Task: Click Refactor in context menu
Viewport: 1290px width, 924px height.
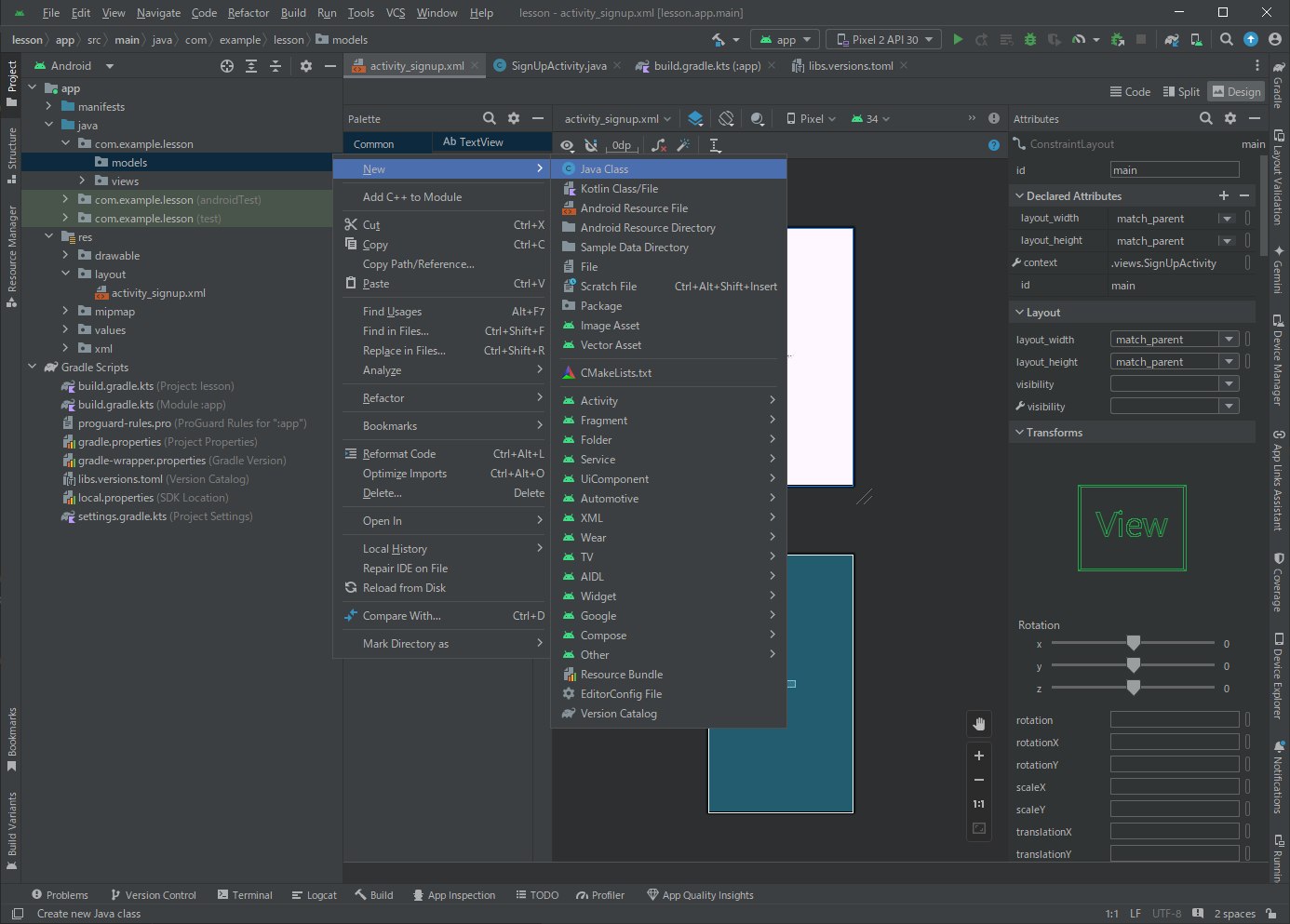Action: point(441,398)
